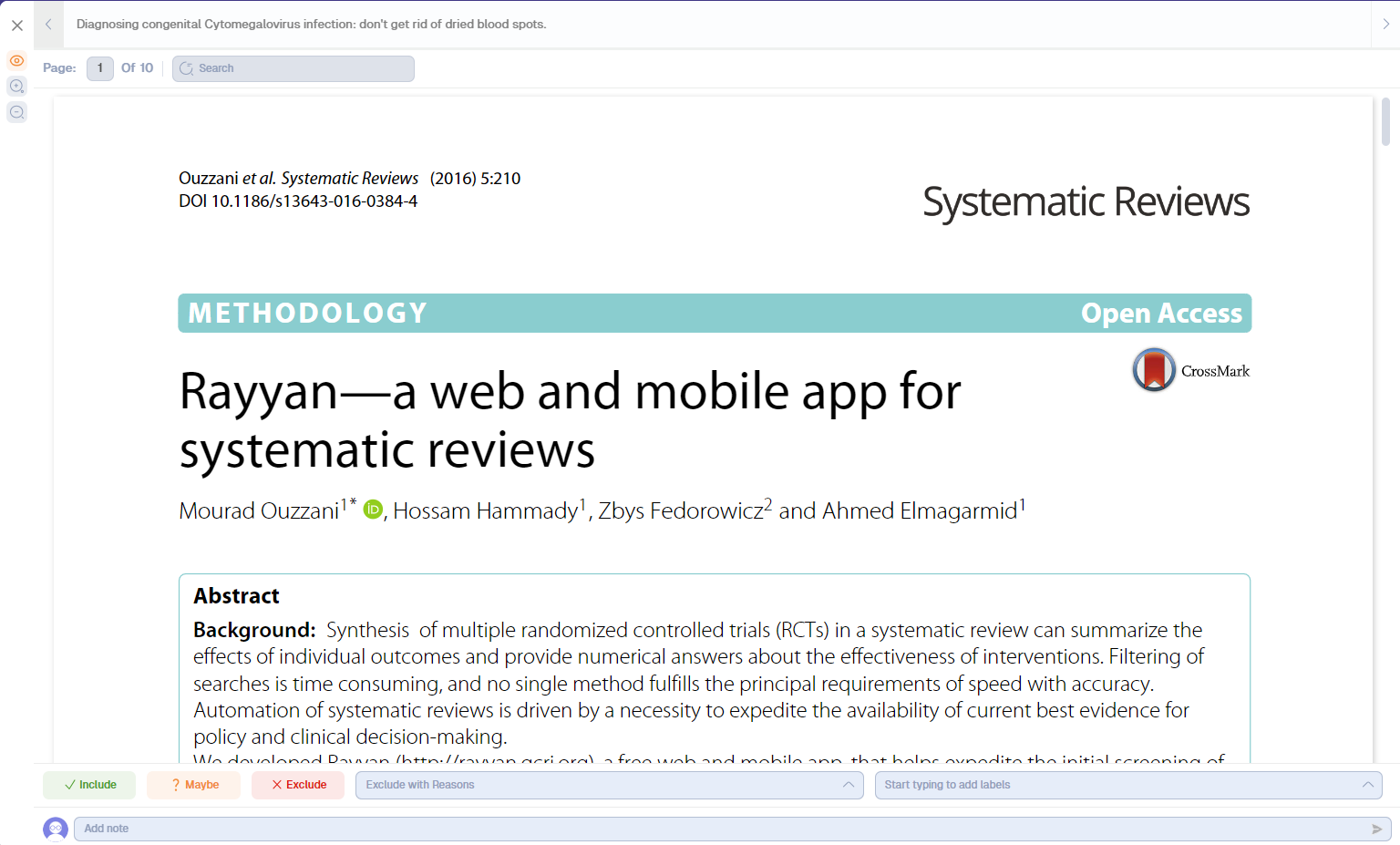Click the DOI 10.1186/s13643-016-0384-4 text
The image size is (1400, 845).
(x=298, y=201)
